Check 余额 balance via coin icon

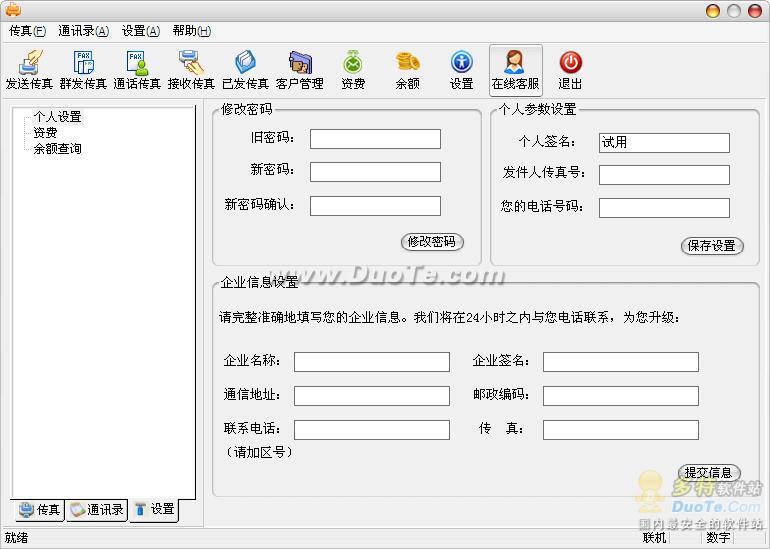407,70
